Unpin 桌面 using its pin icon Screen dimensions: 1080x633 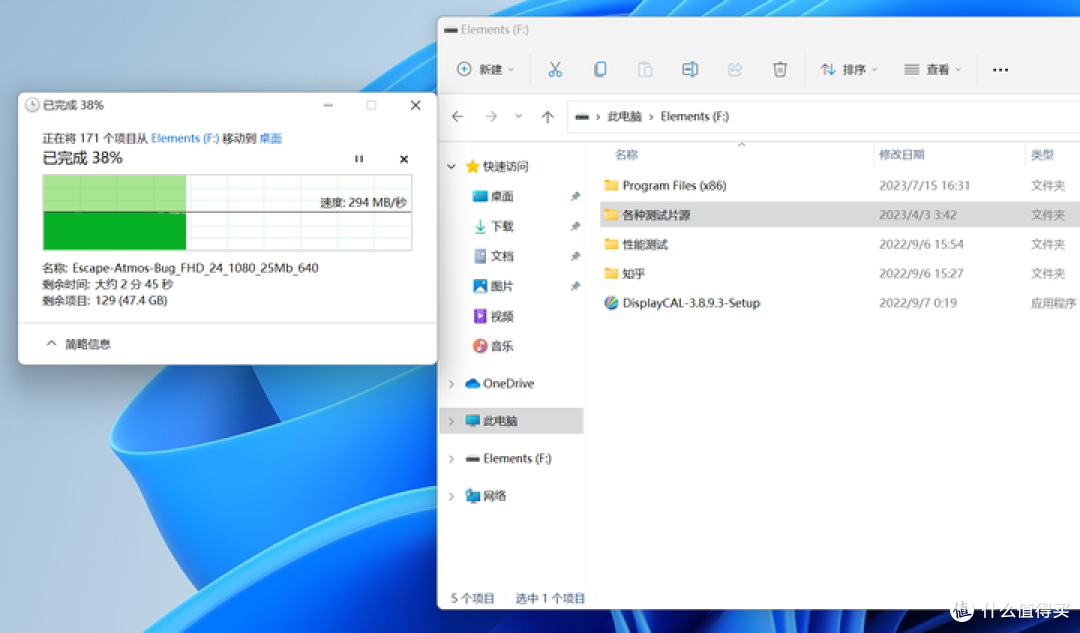coord(574,196)
